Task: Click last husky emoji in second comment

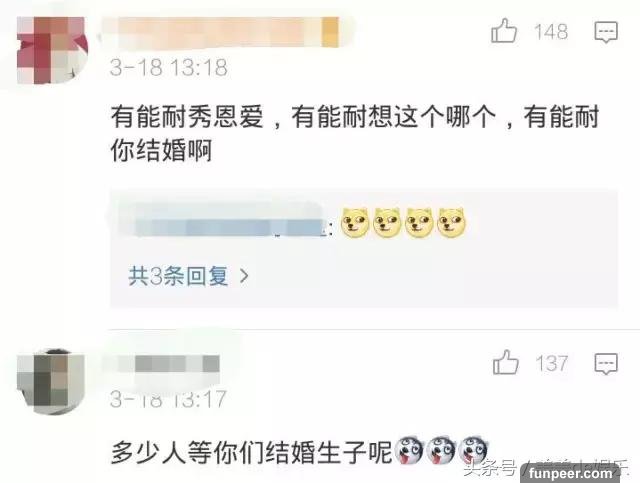Action: (473, 450)
